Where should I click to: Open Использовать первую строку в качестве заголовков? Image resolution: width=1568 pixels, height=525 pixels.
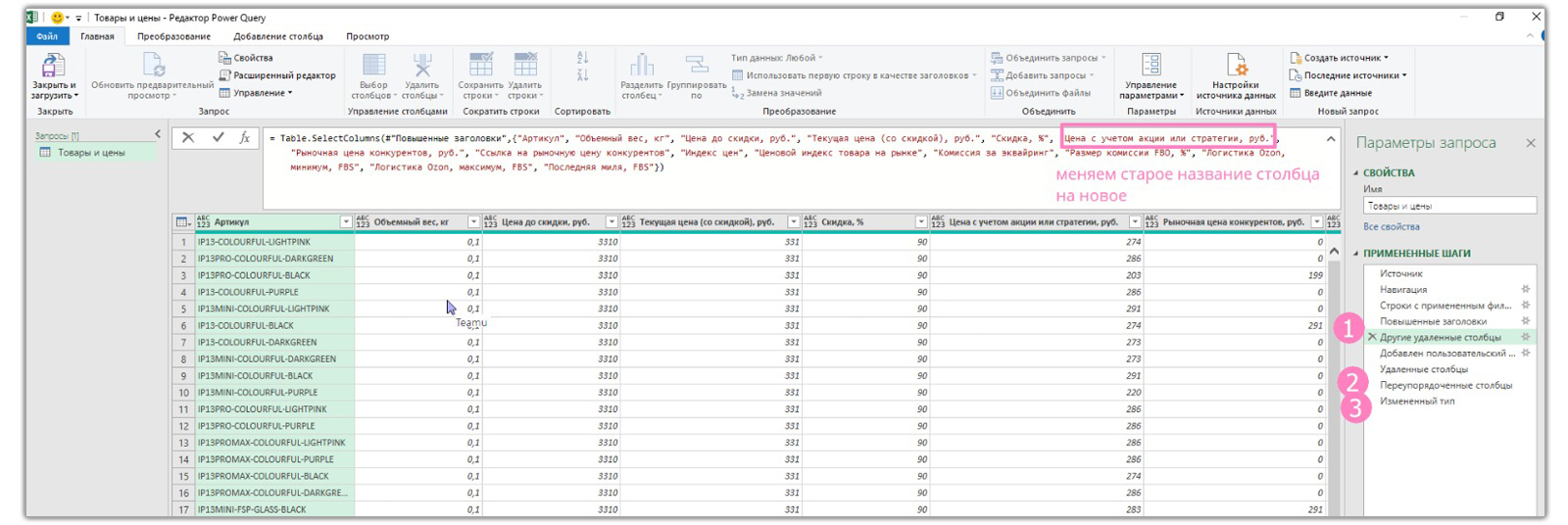click(x=854, y=75)
